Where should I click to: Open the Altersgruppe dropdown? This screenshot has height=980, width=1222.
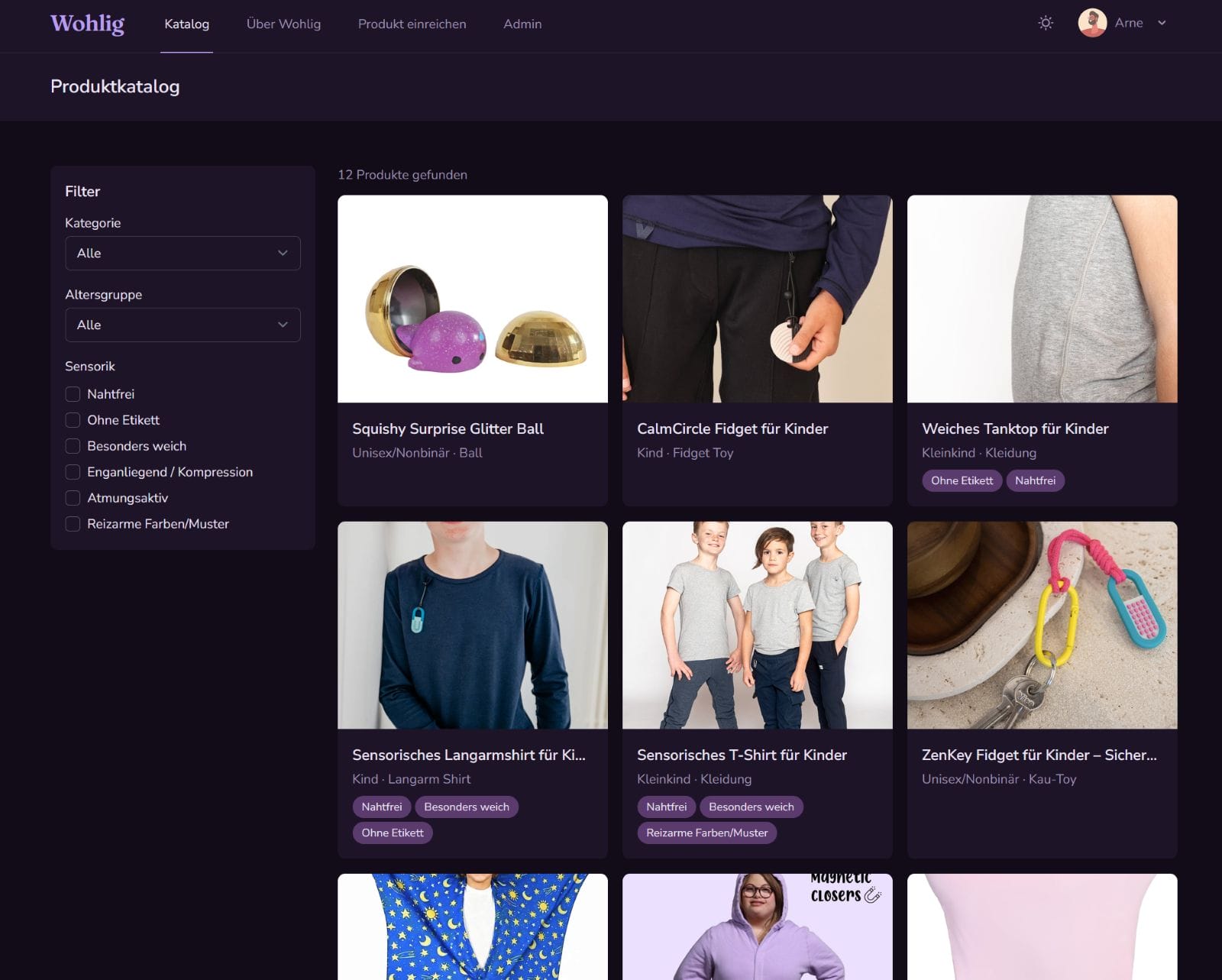click(183, 325)
